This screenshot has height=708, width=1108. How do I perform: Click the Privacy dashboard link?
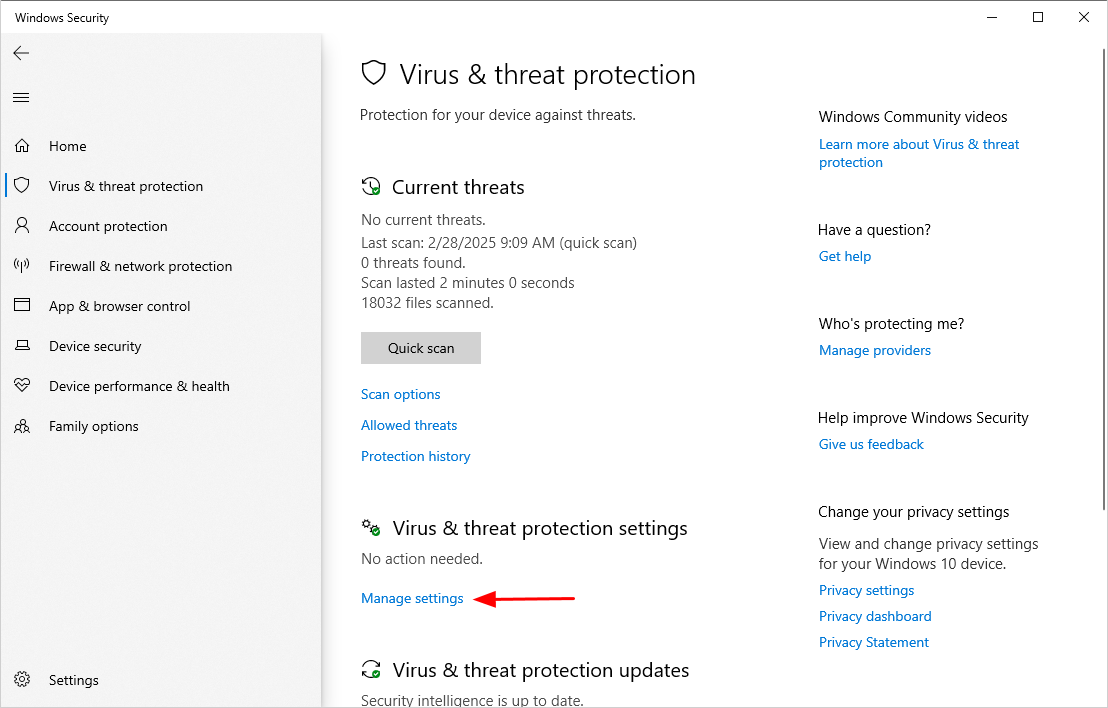(x=874, y=616)
